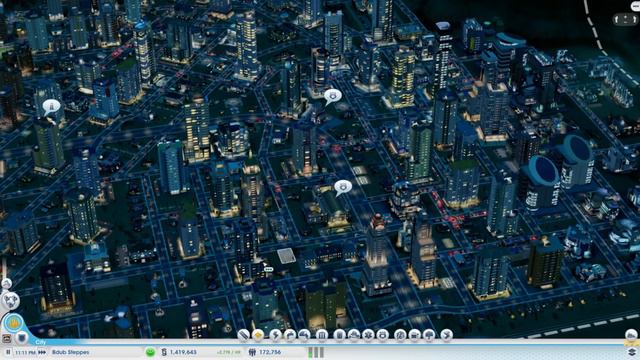640x360 pixels.
Task: Open the data layers icon at bottom right
Action: tap(632, 352)
